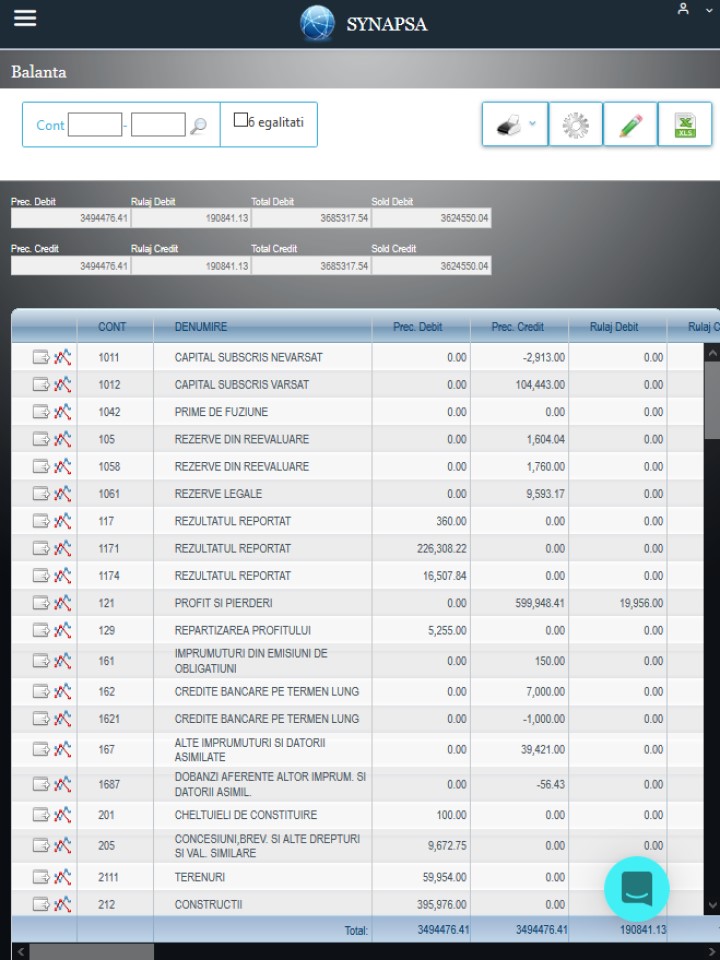Sort by Rulaj Debit column header
This screenshot has height=960, width=720.
(614, 327)
